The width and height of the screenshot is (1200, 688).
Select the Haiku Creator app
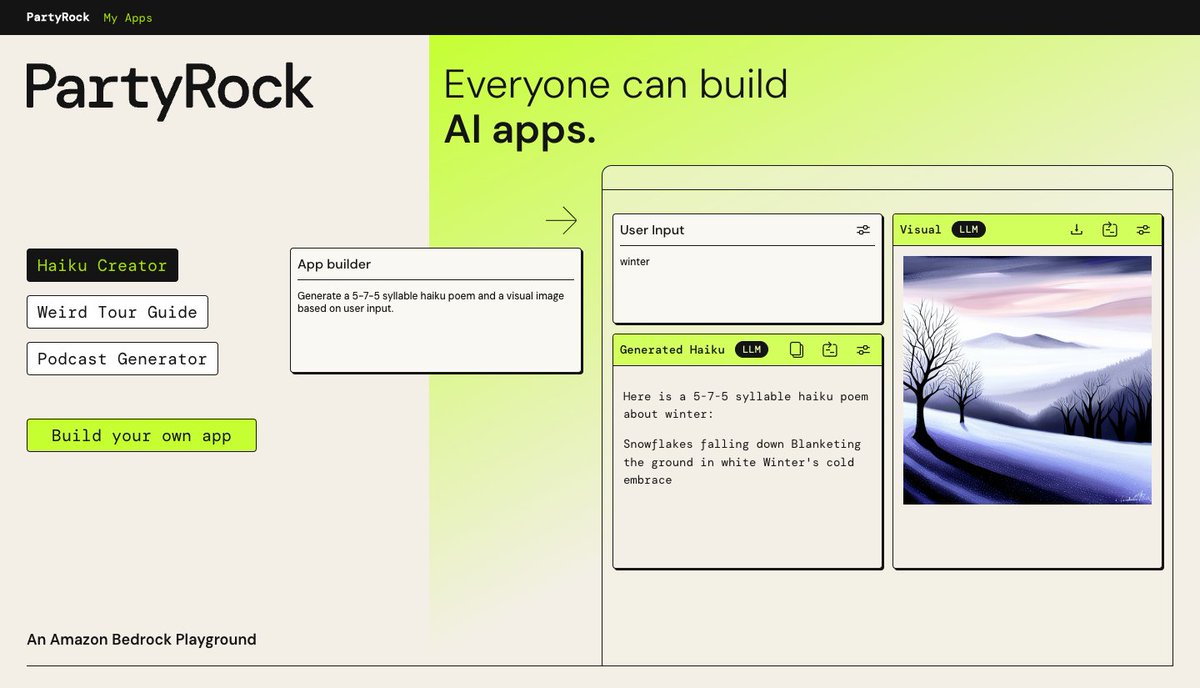102,265
